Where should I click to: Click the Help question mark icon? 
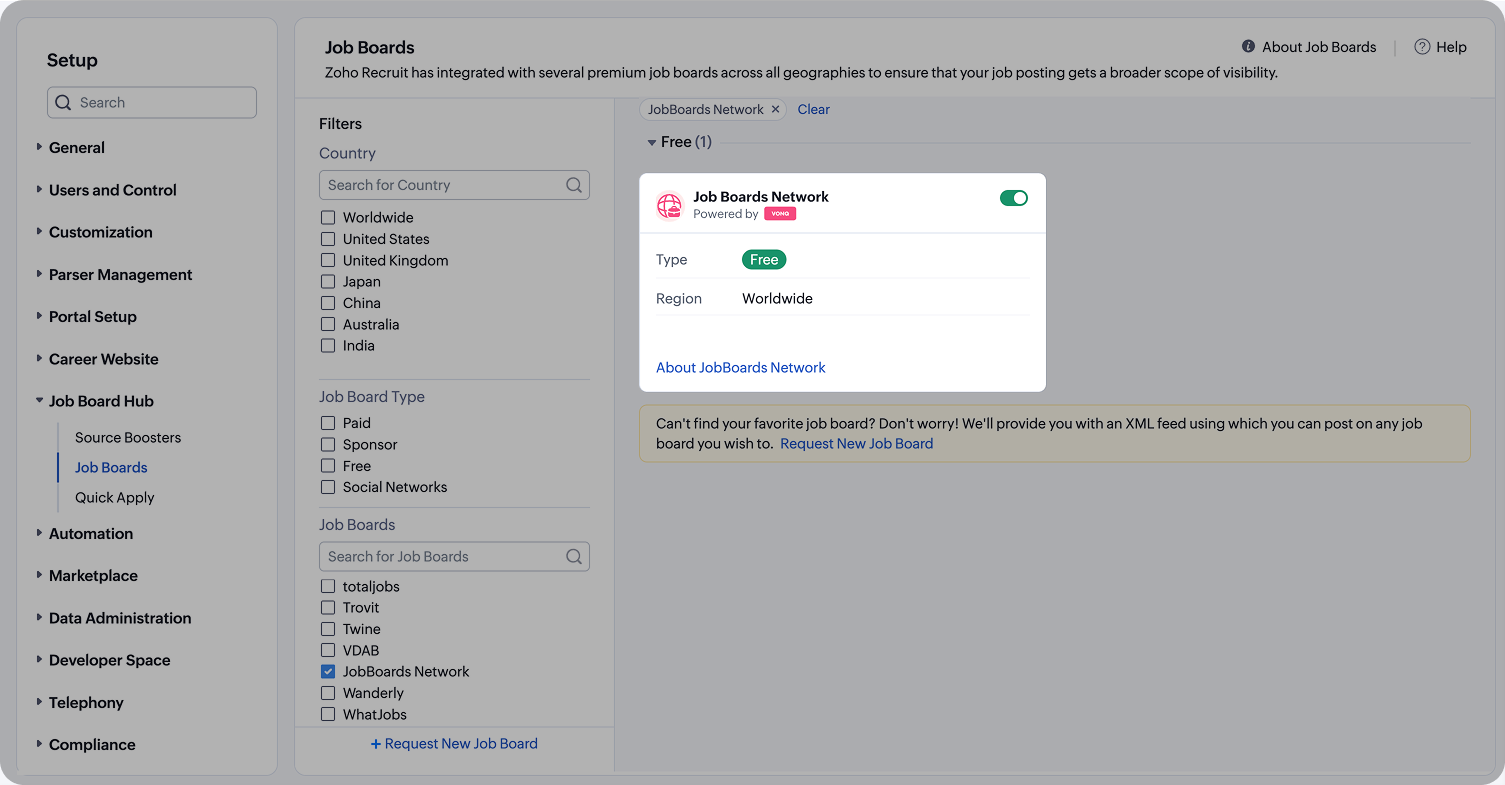point(1422,47)
